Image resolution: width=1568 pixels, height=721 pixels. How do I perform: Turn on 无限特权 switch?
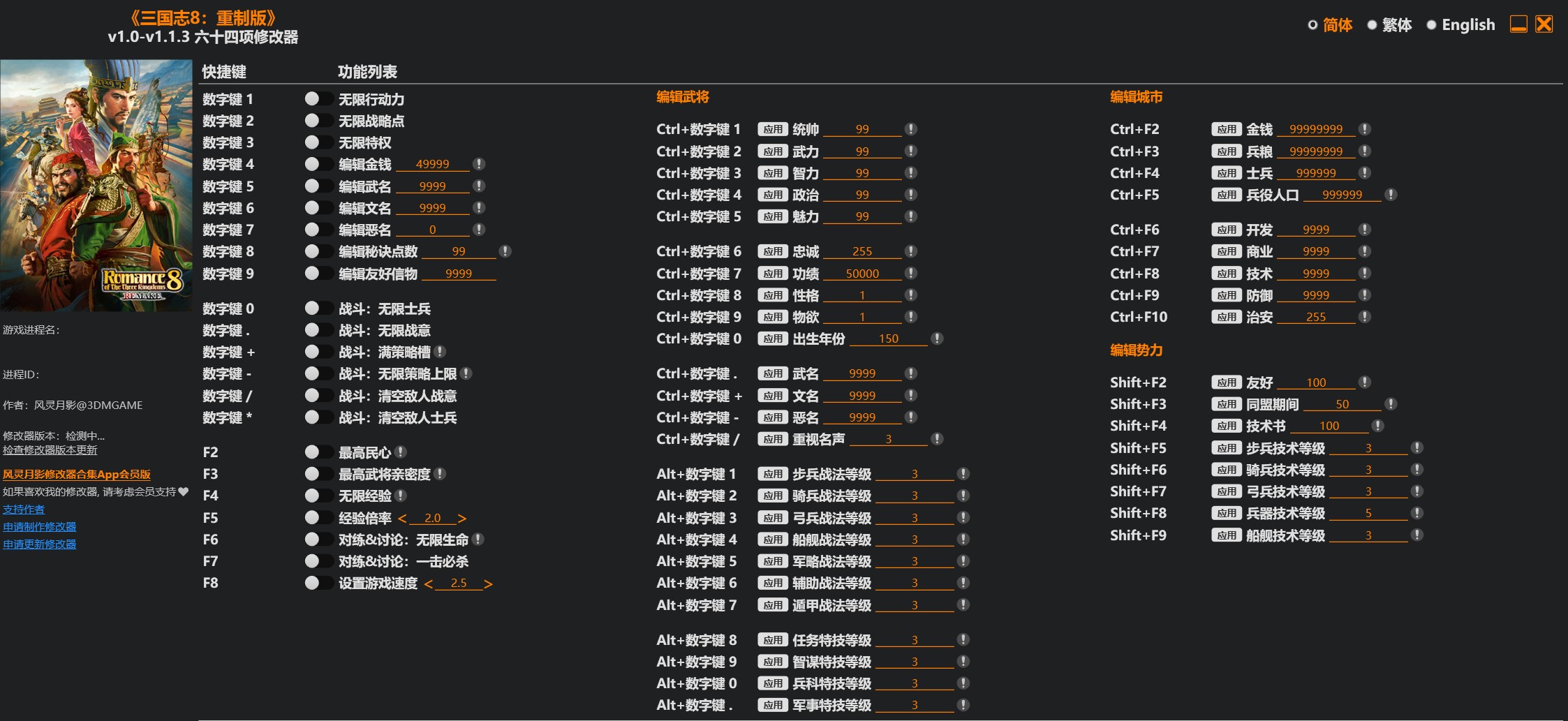[x=319, y=142]
